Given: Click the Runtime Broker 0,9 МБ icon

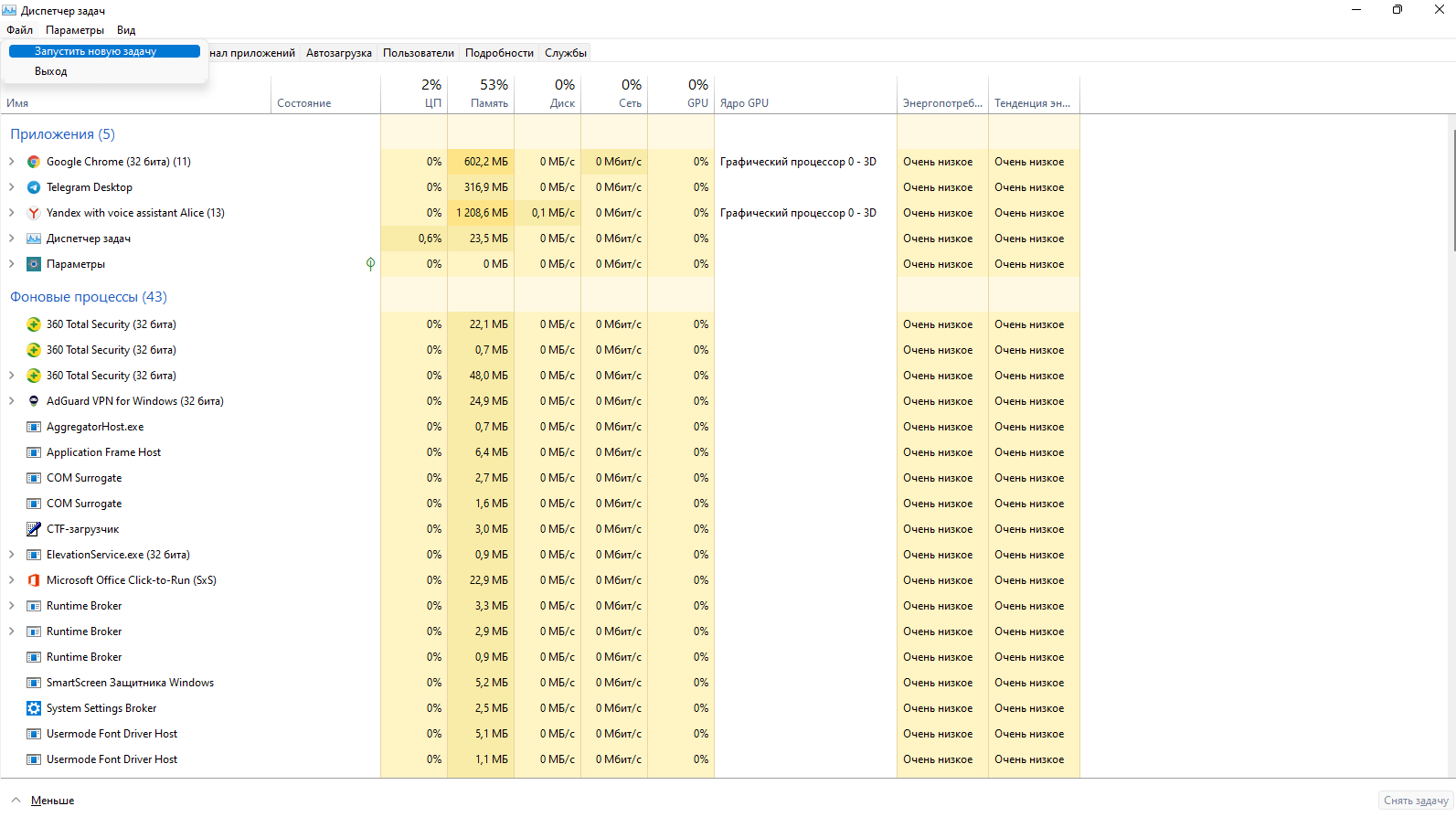Looking at the screenshot, I should (34, 657).
